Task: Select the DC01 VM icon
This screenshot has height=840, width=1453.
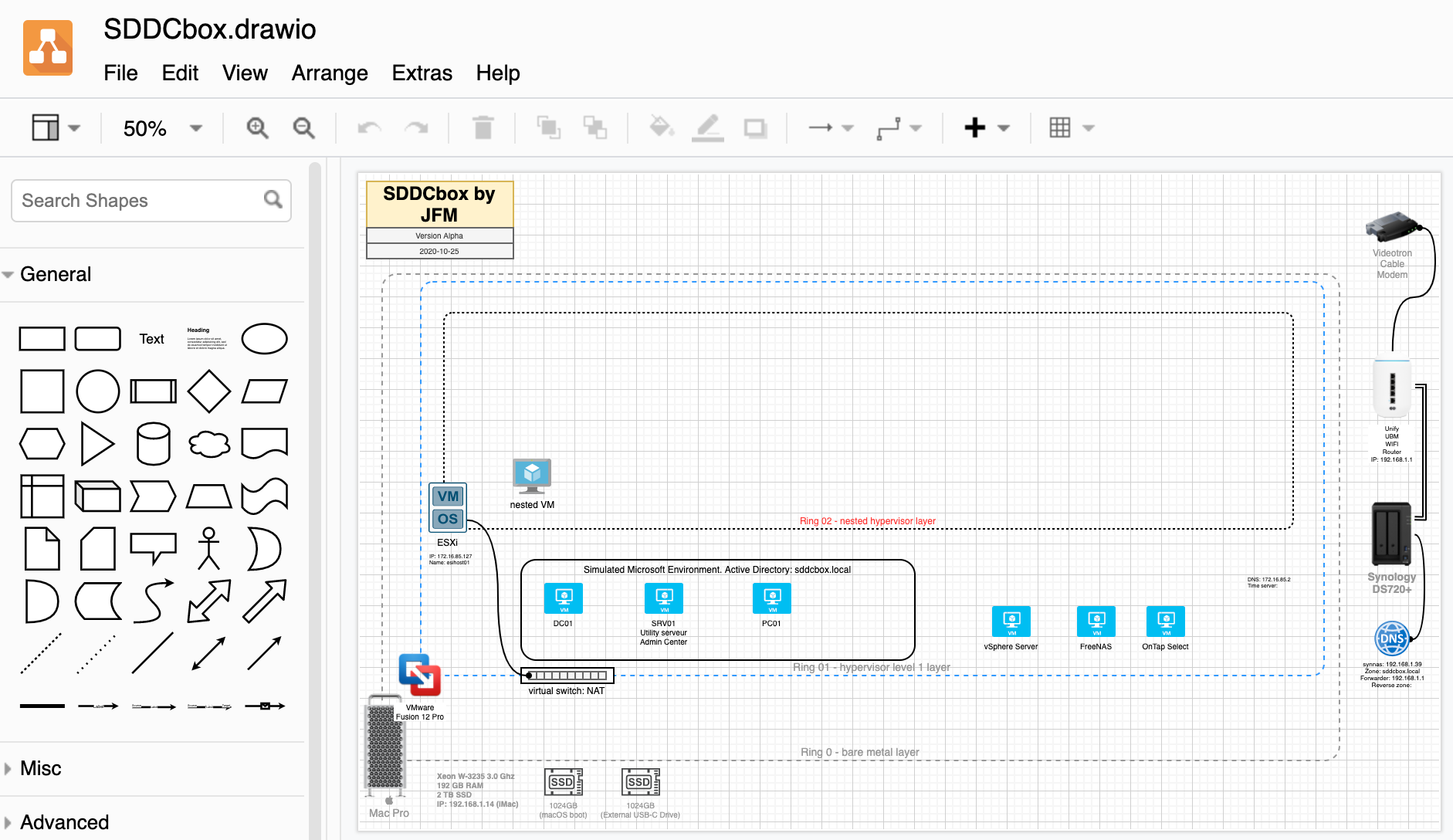Action: pos(564,598)
